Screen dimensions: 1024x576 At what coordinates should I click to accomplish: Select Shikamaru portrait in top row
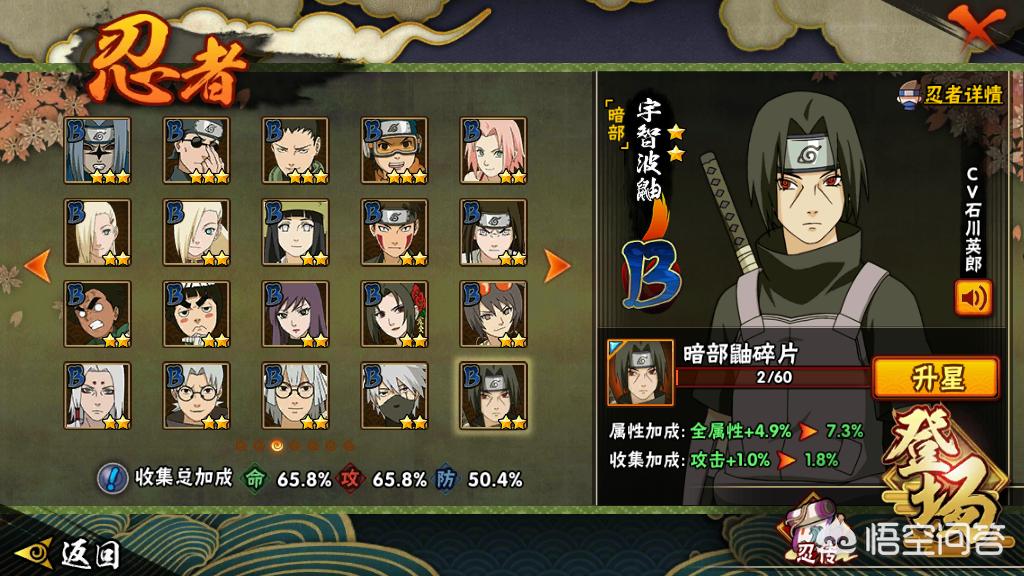tap(295, 150)
